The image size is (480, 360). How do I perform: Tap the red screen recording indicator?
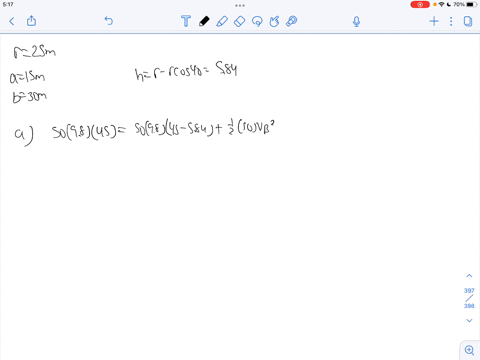click(x=420, y=5)
